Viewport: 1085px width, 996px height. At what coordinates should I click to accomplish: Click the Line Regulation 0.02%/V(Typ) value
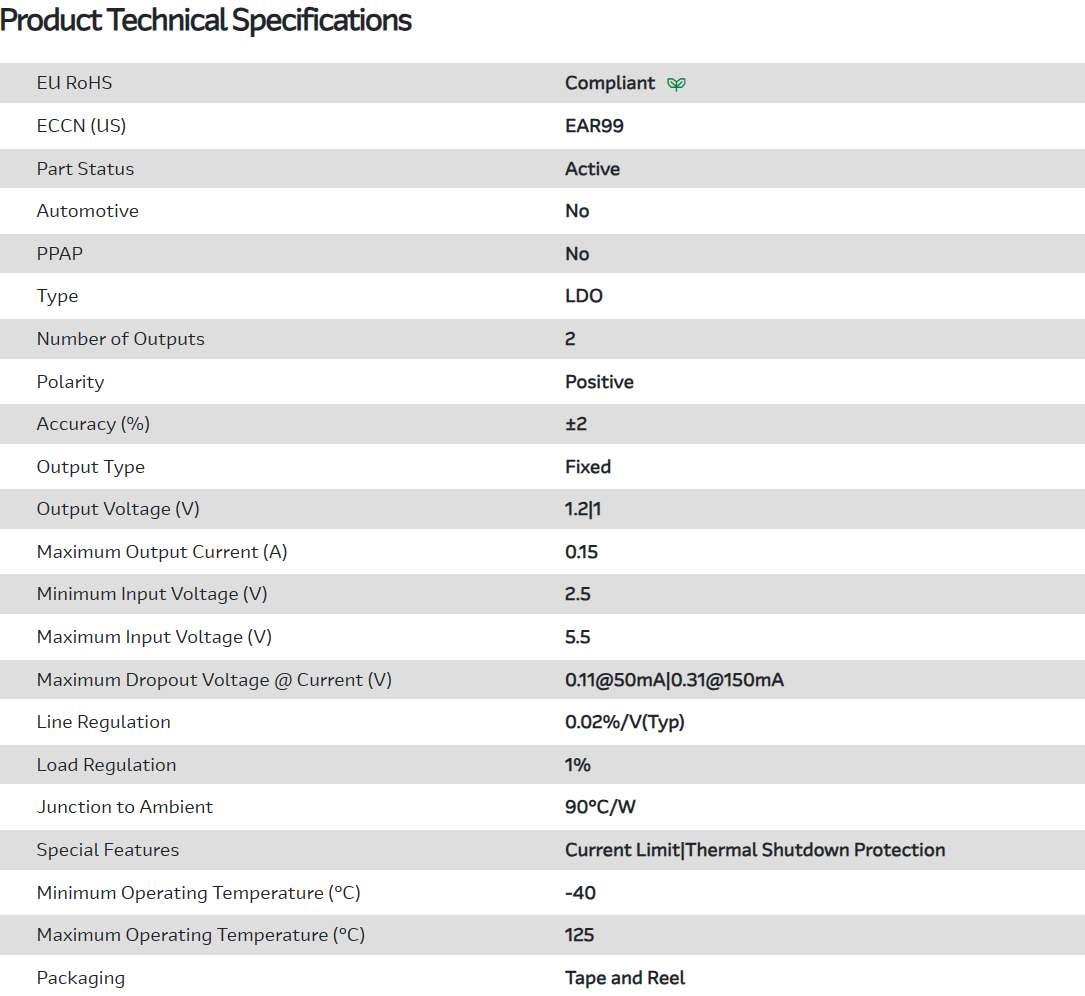(x=625, y=722)
